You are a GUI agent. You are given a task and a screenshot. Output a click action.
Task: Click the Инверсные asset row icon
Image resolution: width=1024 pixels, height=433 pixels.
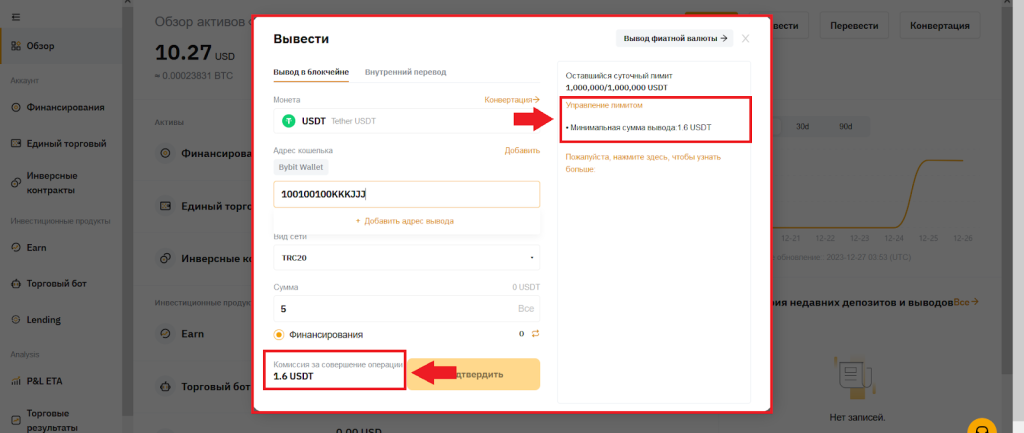point(165,259)
